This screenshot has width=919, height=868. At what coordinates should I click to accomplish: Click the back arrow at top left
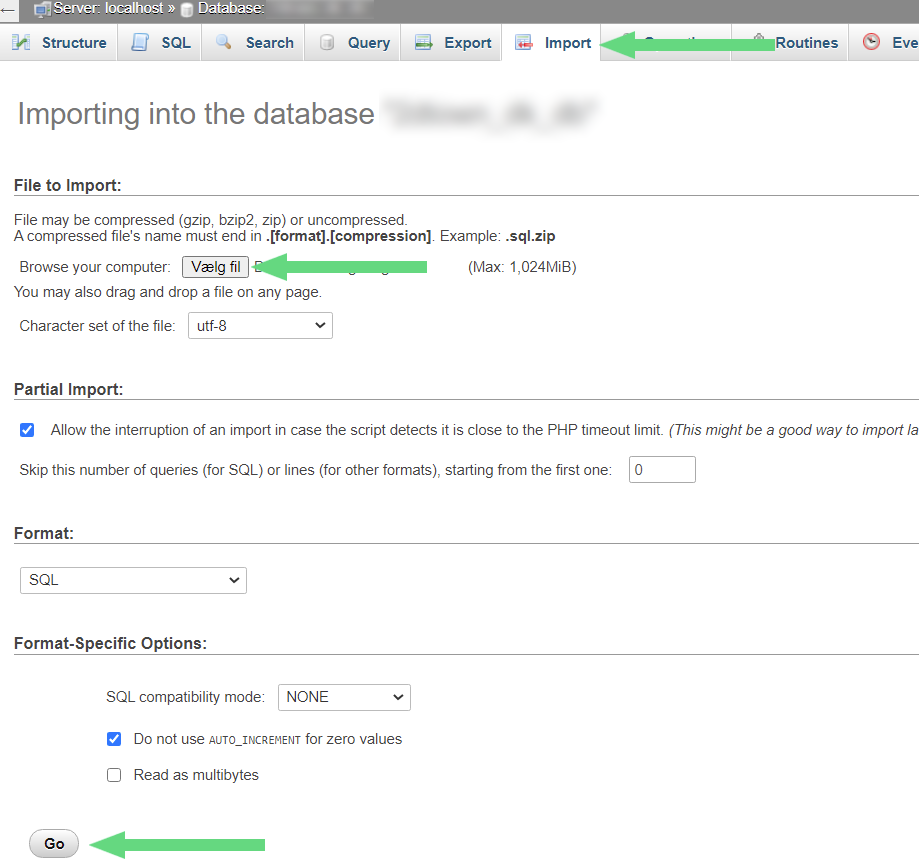pos(8,8)
